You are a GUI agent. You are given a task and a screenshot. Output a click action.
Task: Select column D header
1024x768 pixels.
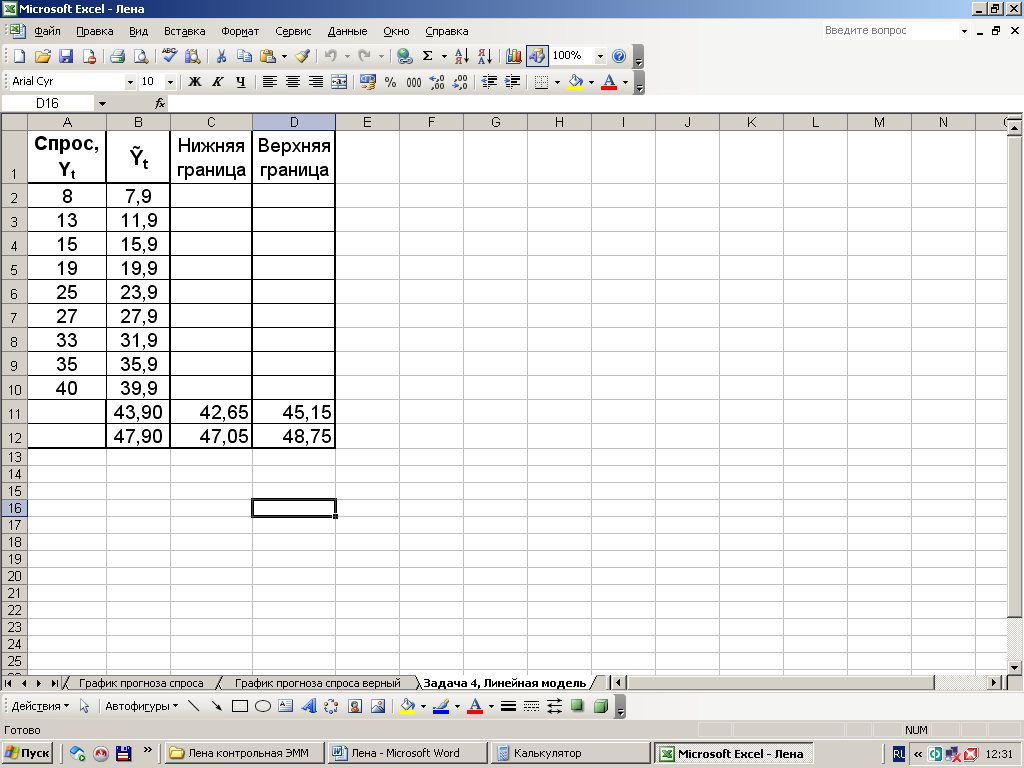point(294,122)
